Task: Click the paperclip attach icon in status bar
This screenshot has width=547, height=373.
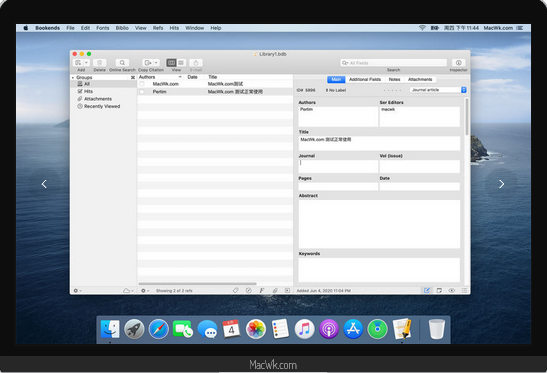Action: 275,290
